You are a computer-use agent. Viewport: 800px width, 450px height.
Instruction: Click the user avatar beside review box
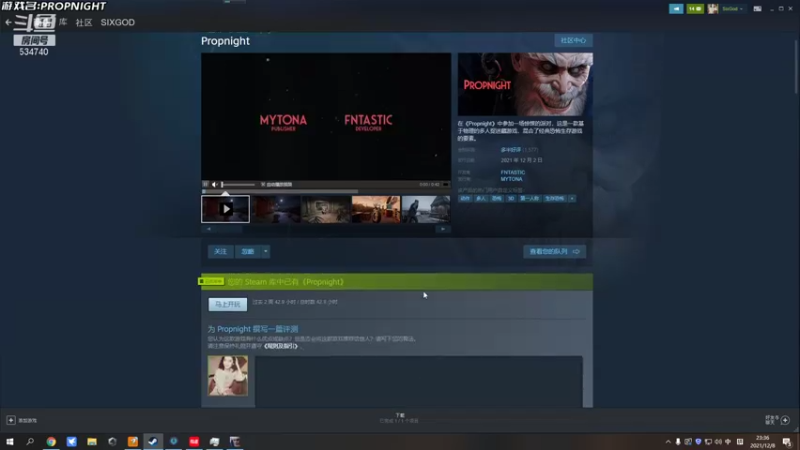(x=228, y=376)
